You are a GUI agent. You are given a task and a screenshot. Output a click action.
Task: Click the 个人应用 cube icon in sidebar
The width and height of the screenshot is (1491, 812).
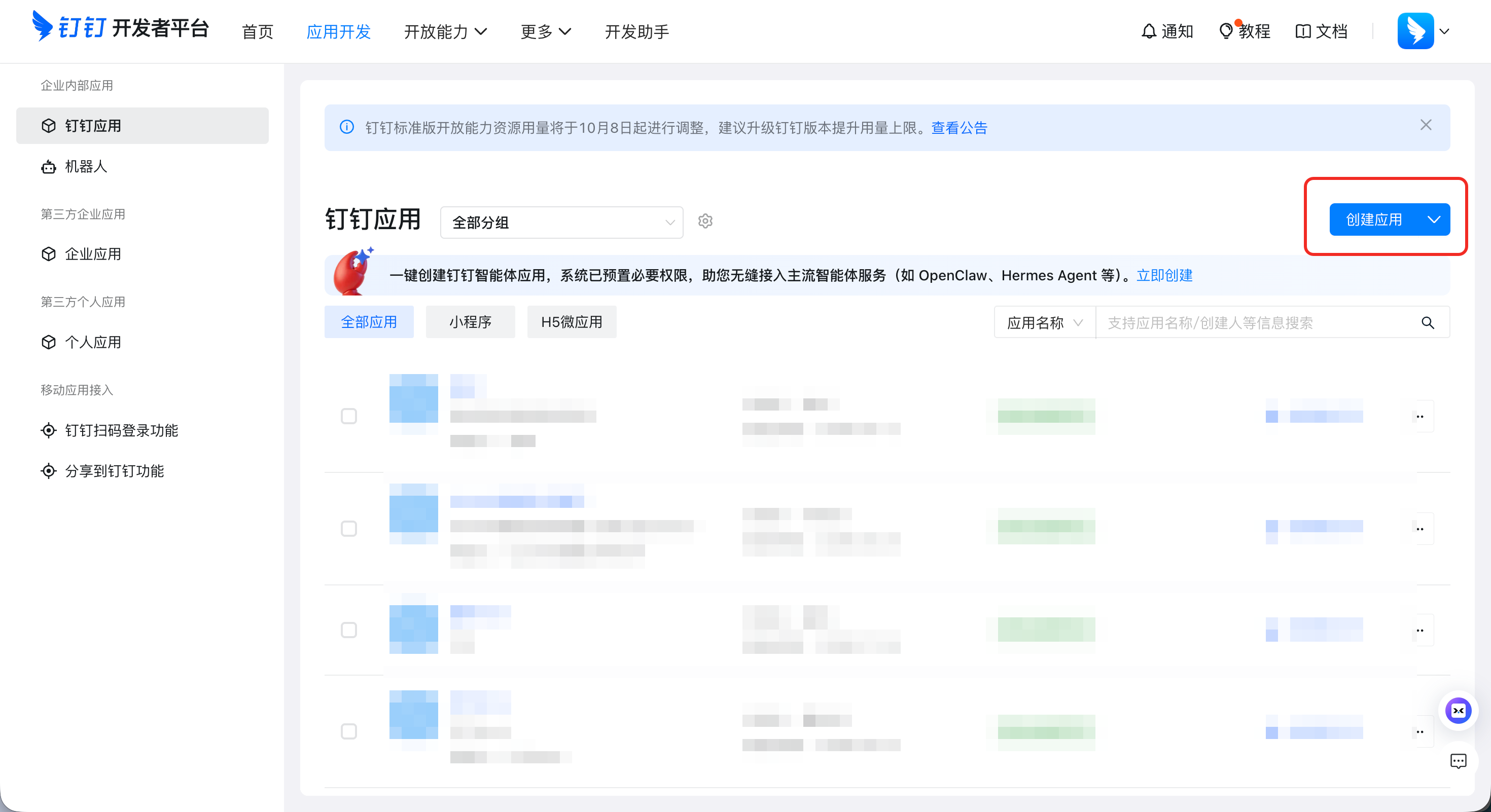[49, 342]
